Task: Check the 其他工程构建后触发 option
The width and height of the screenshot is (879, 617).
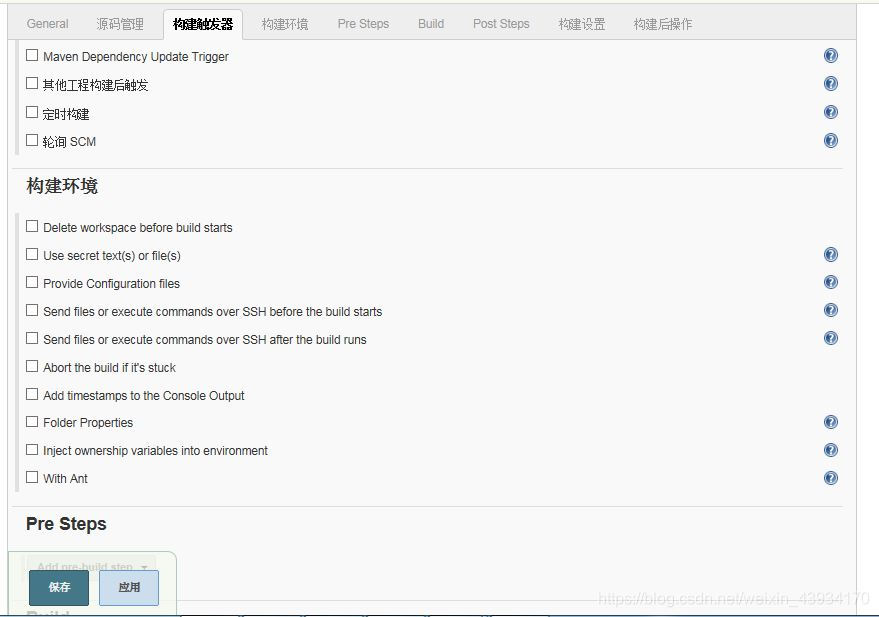Action: pyautogui.click(x=32, y=83)
